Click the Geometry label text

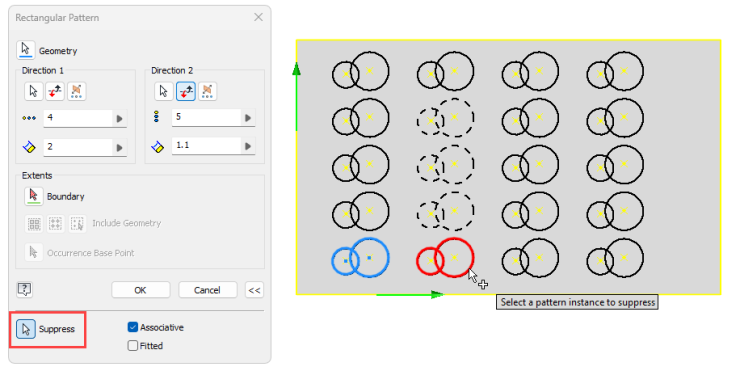point(58,51)
